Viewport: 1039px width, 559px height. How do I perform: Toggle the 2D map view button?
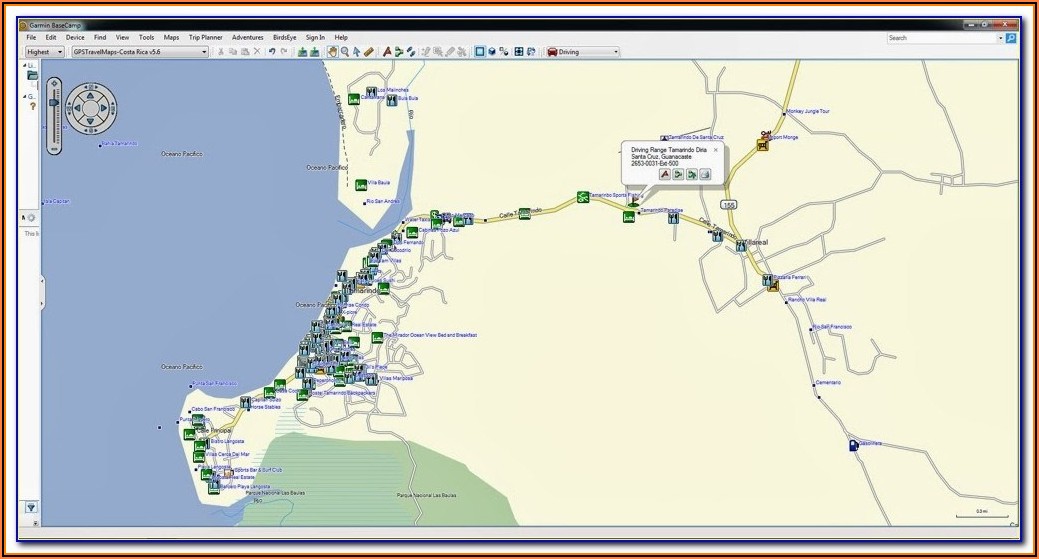click(x=480, y=52)
